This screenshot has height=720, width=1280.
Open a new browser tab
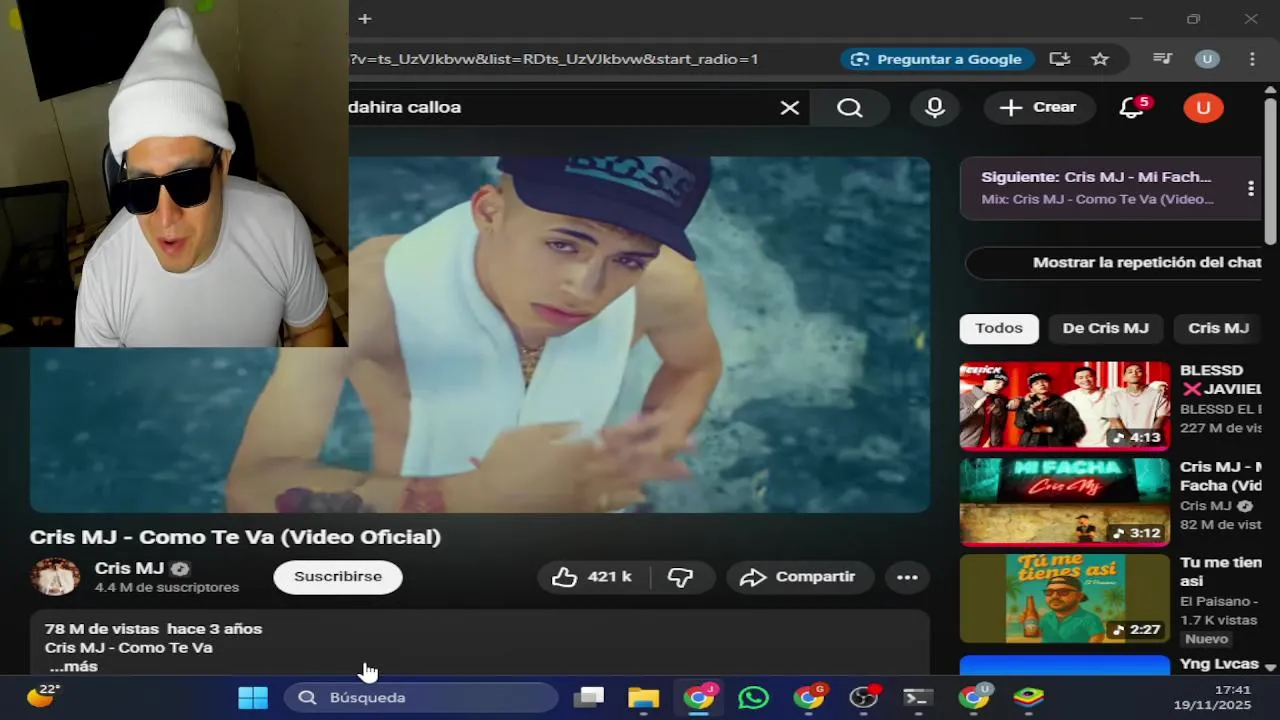tap(365, 19)
